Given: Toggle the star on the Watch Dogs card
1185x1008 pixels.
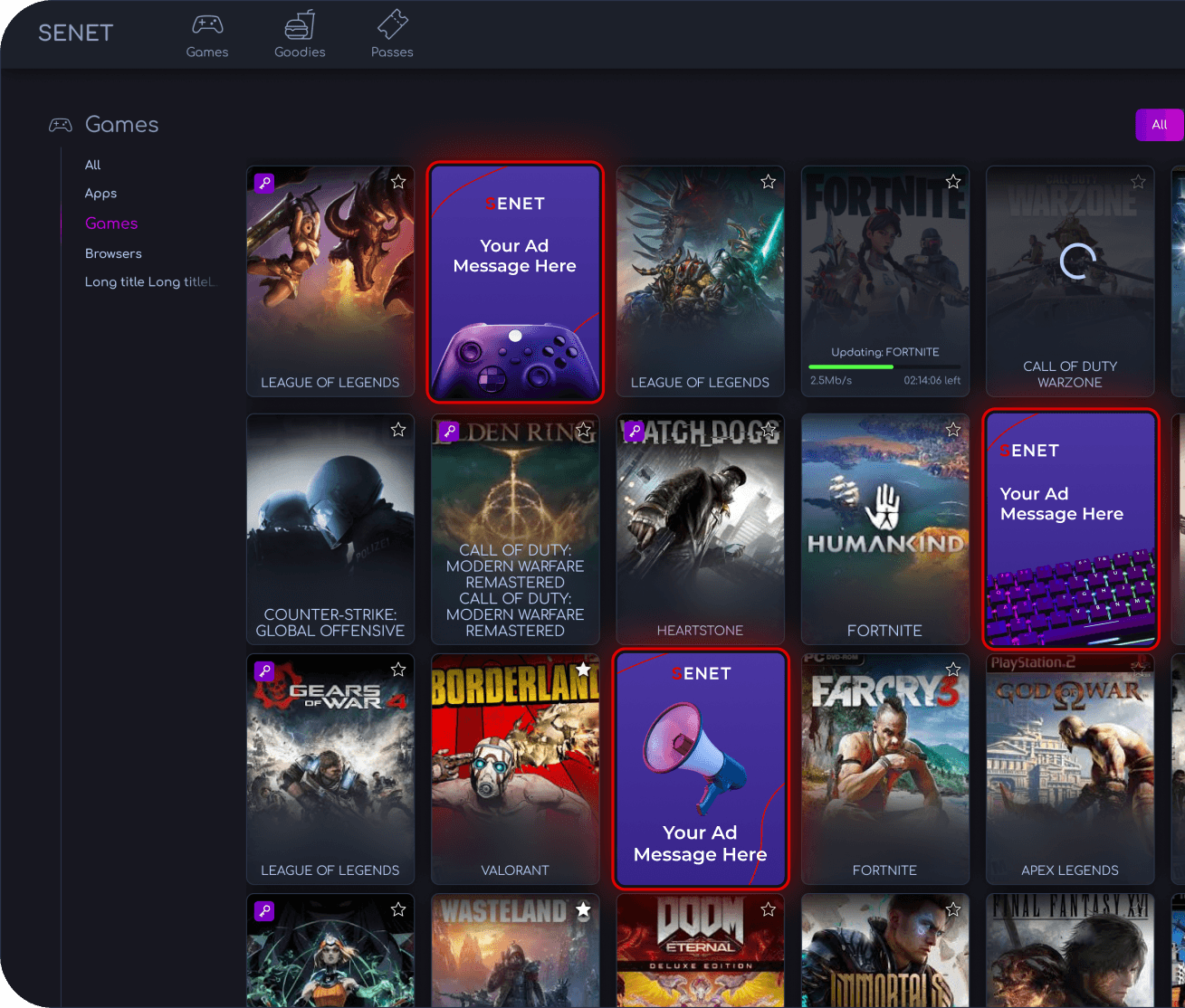Looking at the screenshot, I should (x=769, y=430).
